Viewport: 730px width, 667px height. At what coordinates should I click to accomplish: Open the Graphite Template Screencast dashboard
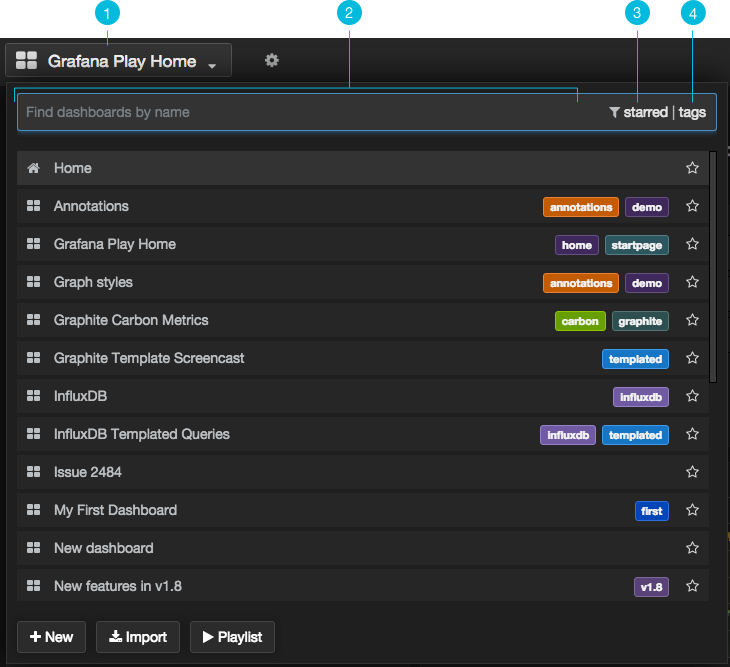pos(363,358)
